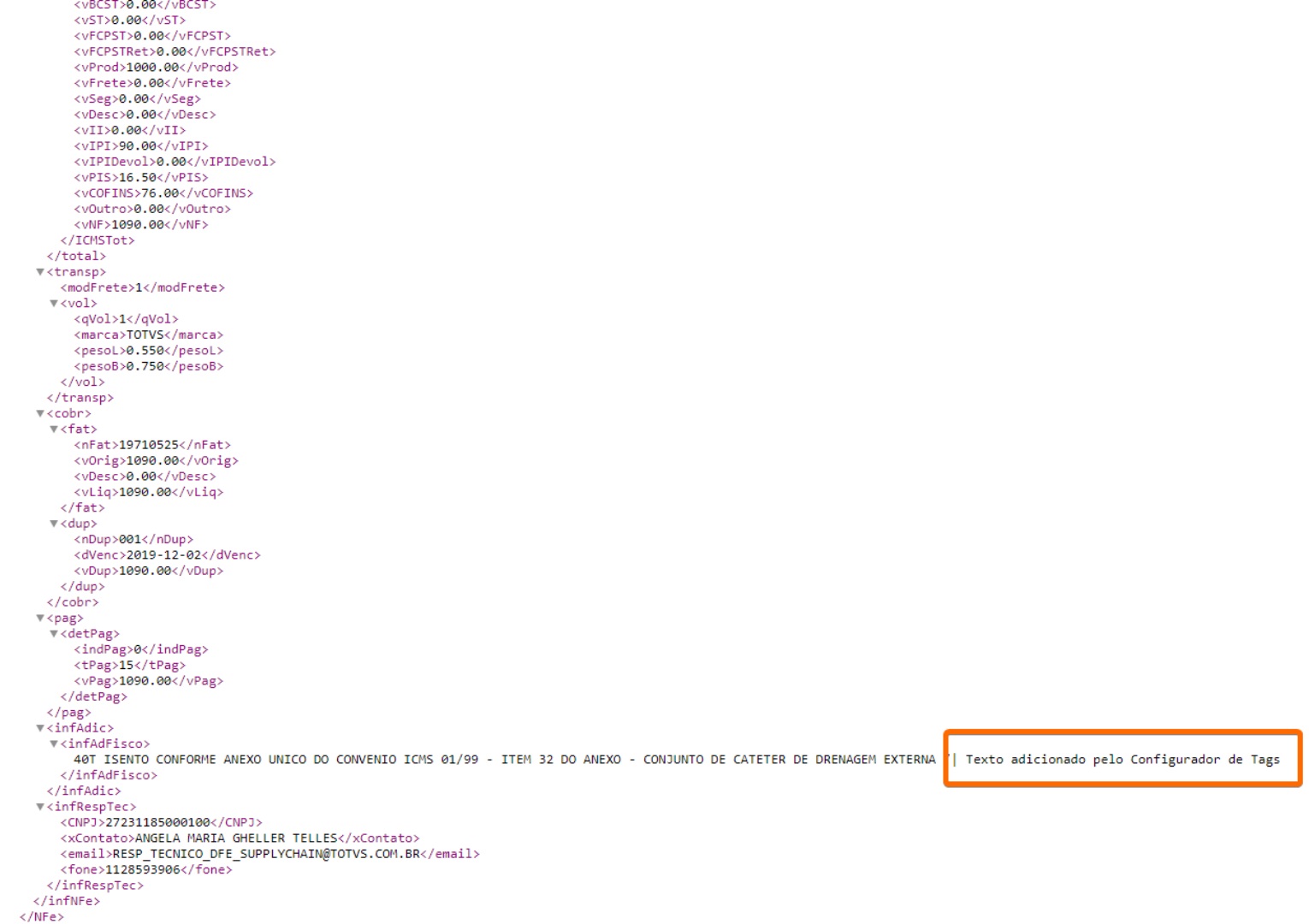Select the vPIS 16.50 line
The height and width of the screenshot is (924, 1309).
pyautogui.click(x=140, y=178)
